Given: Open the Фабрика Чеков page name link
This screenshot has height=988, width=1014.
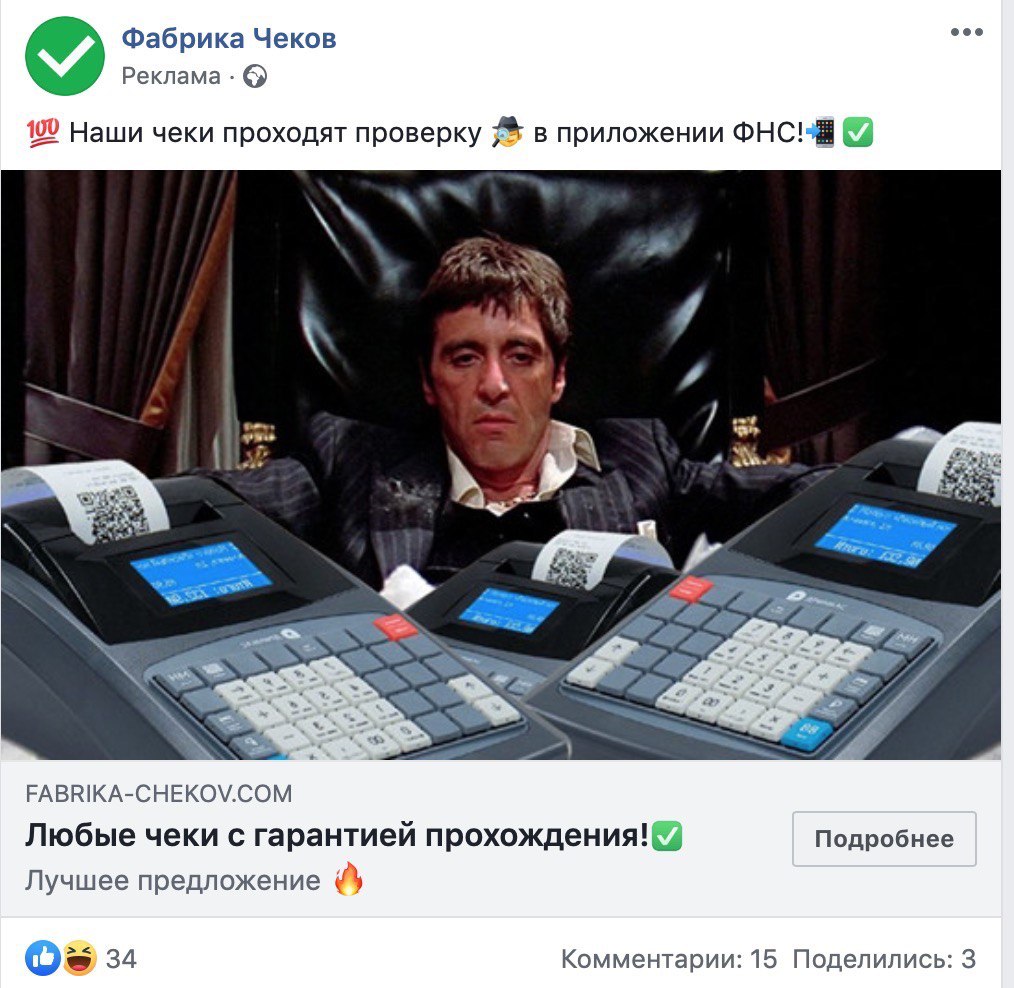Looking at the screenshot, I should click(x=229, y=38).
